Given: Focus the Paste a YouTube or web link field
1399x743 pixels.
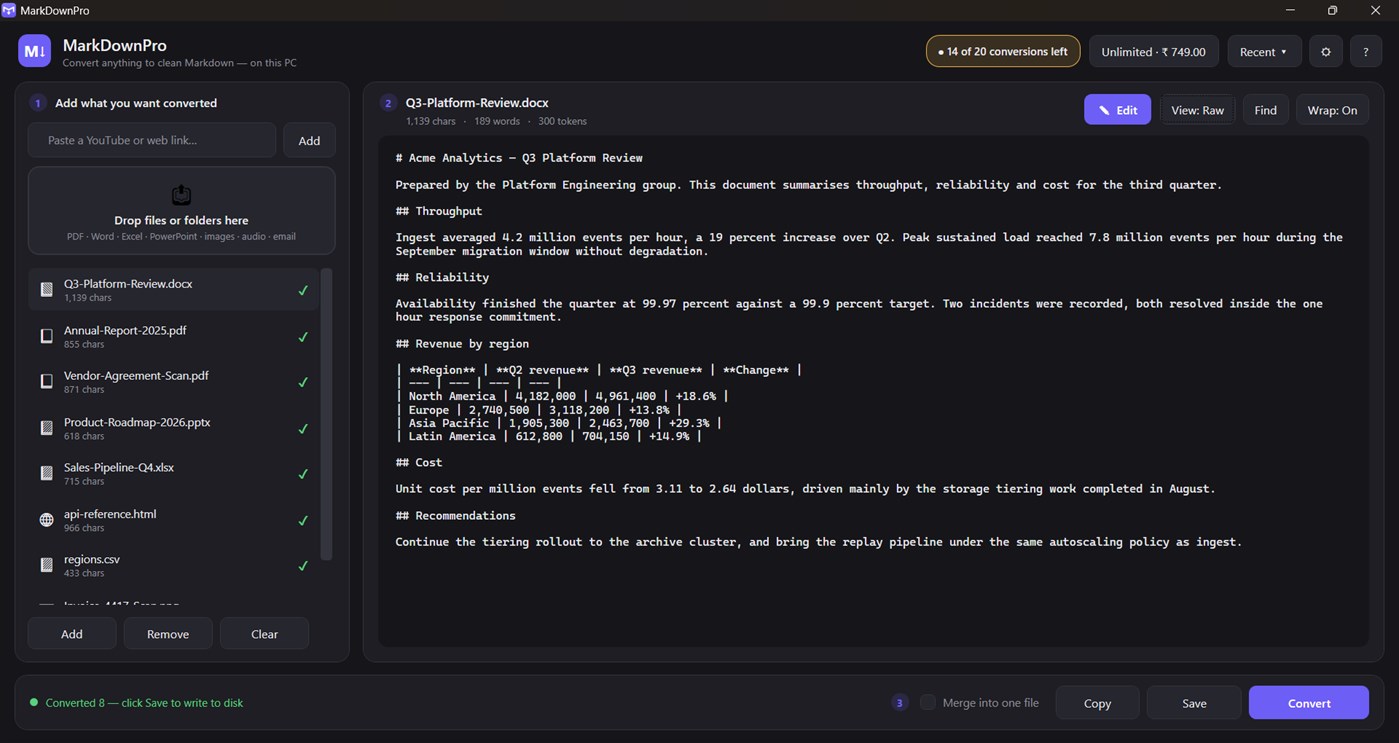Looking at the screenshot, I should 152,141.
